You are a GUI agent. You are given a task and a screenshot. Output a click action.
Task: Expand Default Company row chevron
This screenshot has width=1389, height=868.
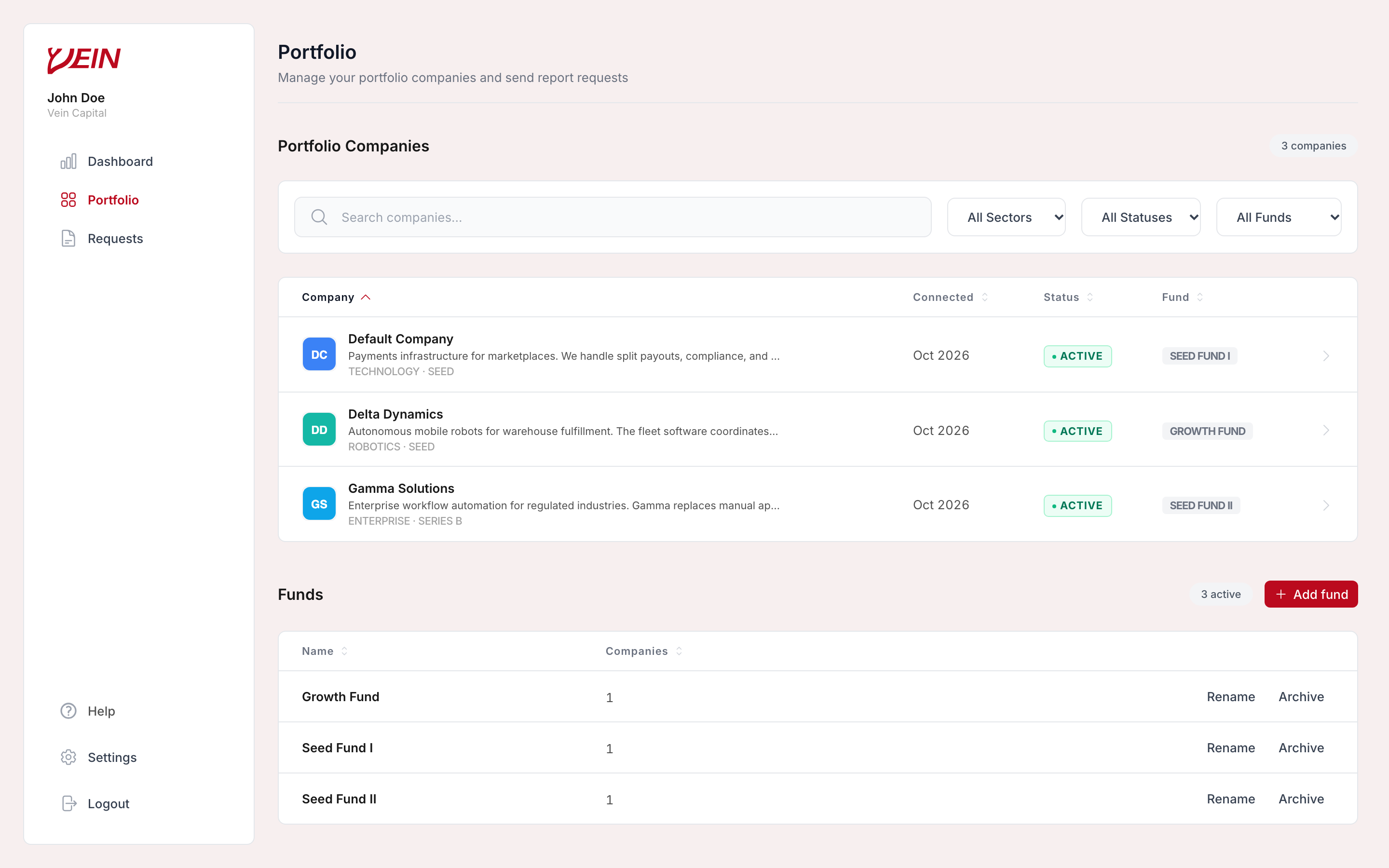pyautogui.click(x=1326, y=356)
